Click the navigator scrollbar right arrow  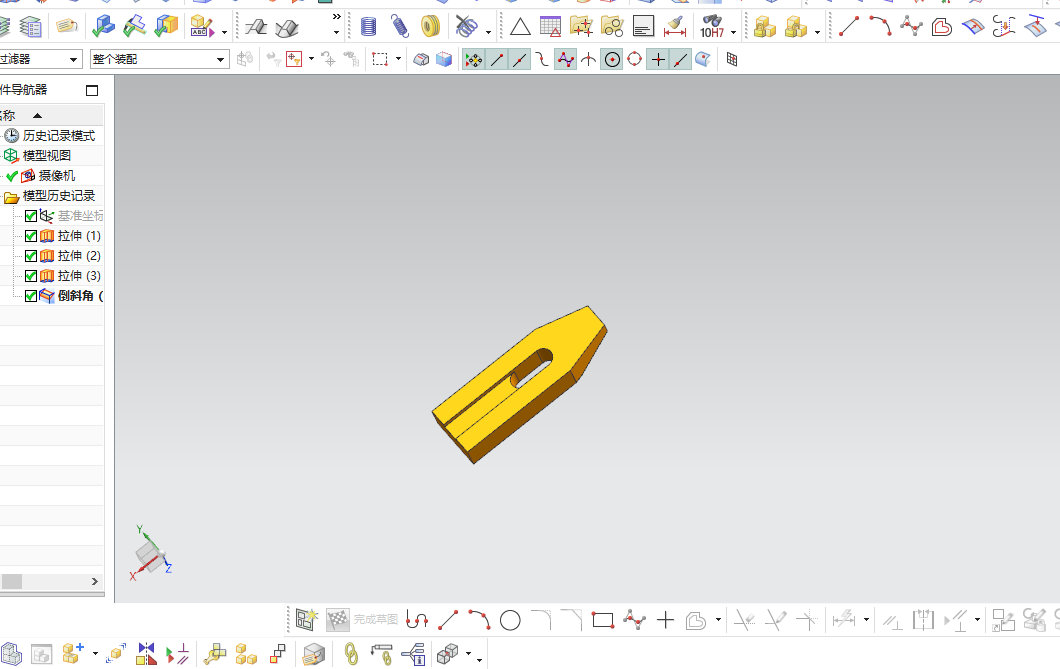pos(95,581)
